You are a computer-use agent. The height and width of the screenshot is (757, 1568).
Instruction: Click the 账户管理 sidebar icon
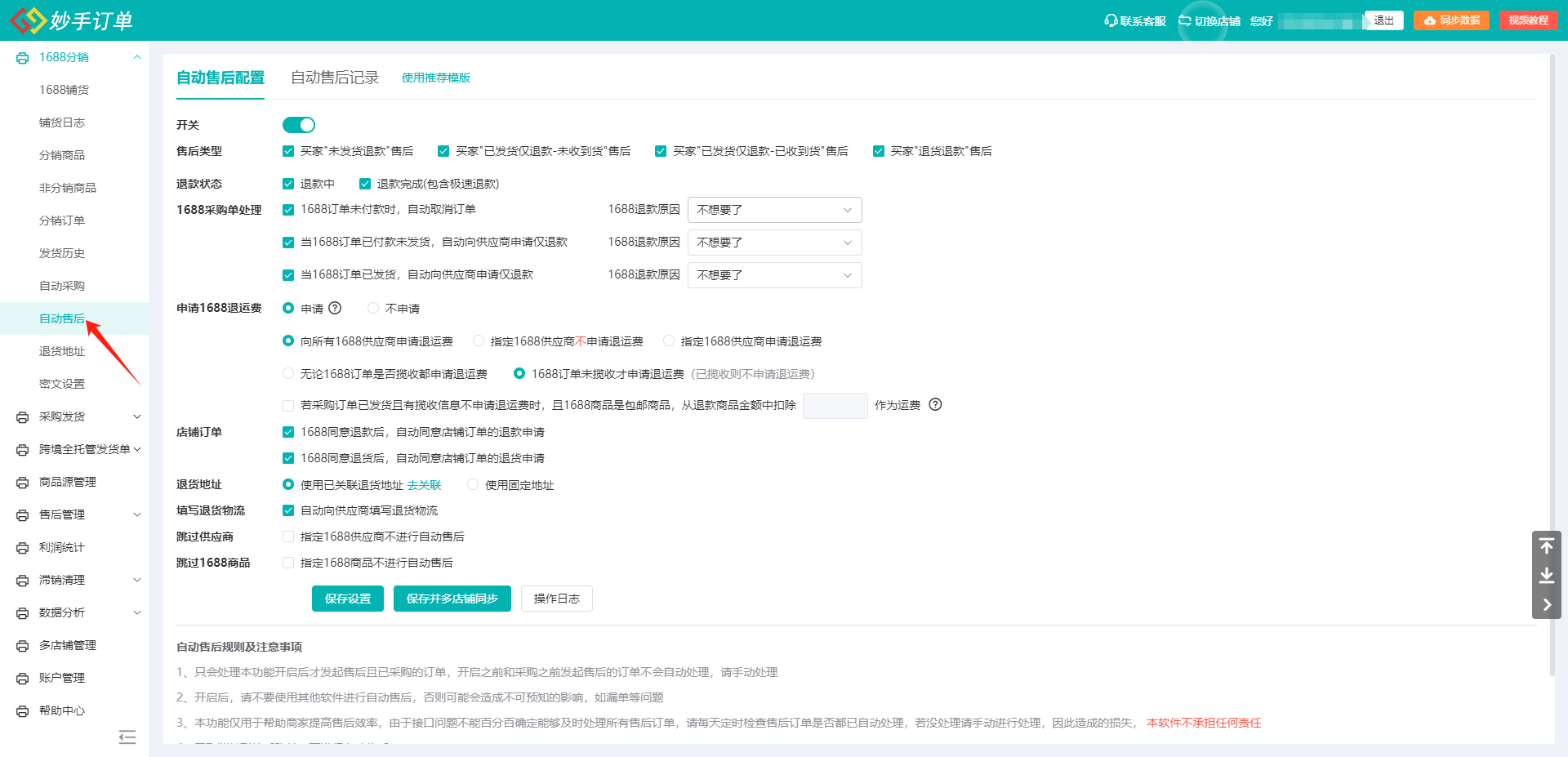(23, 679)
